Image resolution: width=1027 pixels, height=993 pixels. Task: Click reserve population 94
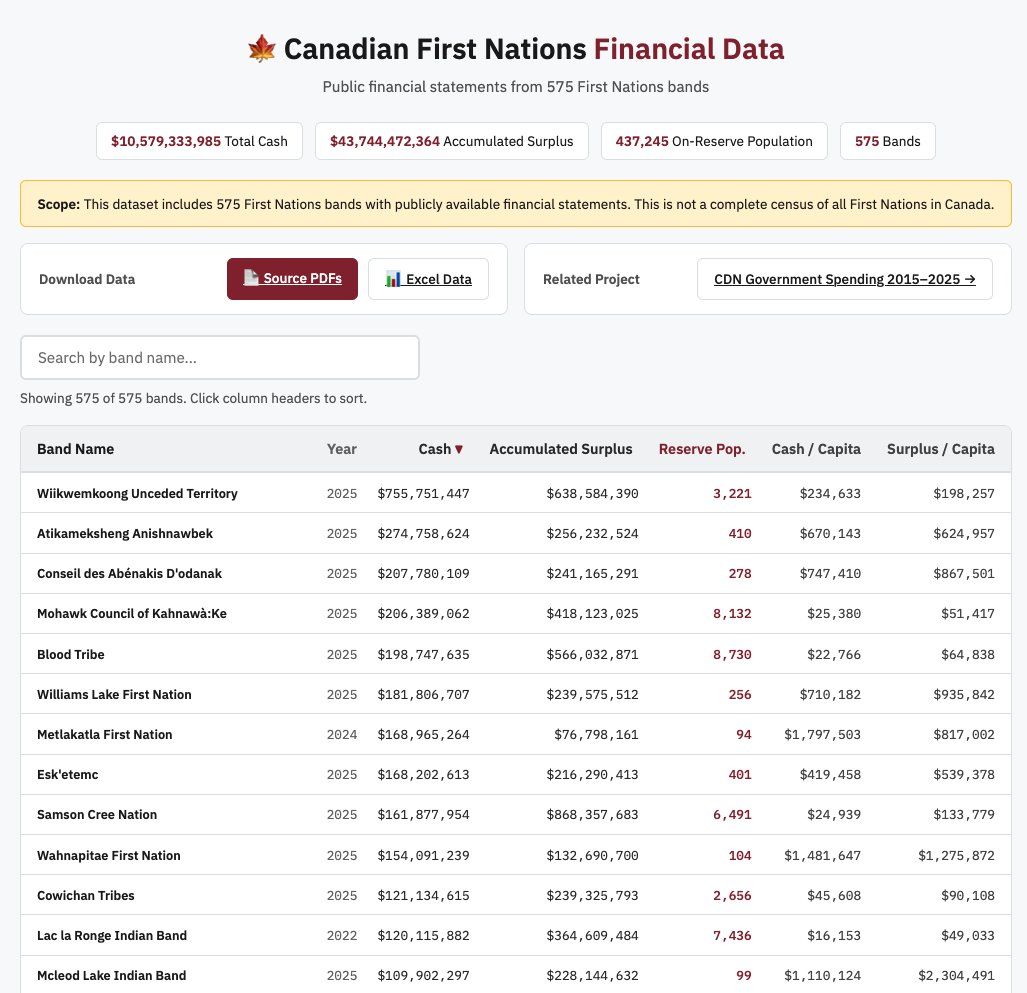[743, 735]
